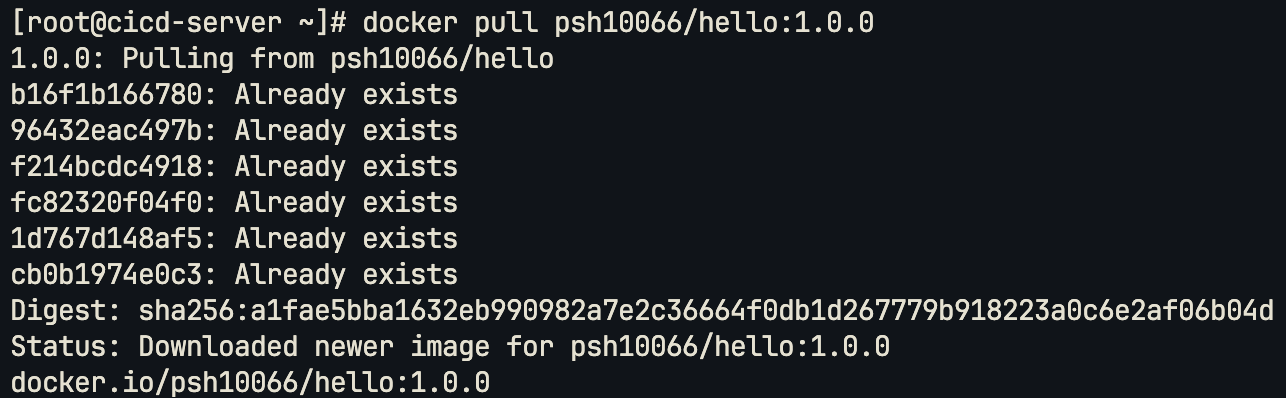This screenshot has height=398, width=1286.
Task: Click 'Already exists' beside cb0b1974e0c3
Action: coord(346,276)
